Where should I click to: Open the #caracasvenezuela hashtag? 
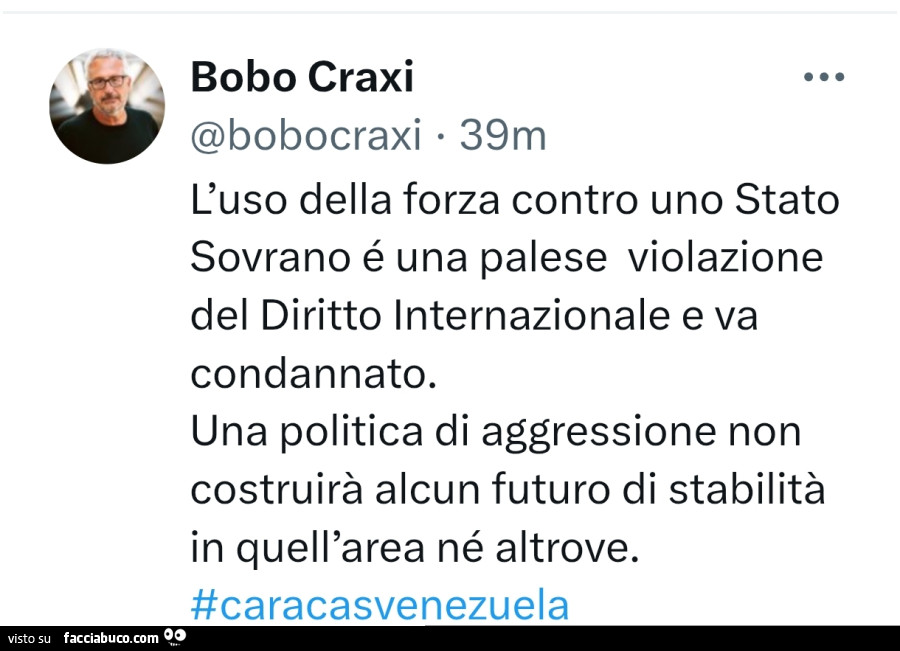point(379,606)
